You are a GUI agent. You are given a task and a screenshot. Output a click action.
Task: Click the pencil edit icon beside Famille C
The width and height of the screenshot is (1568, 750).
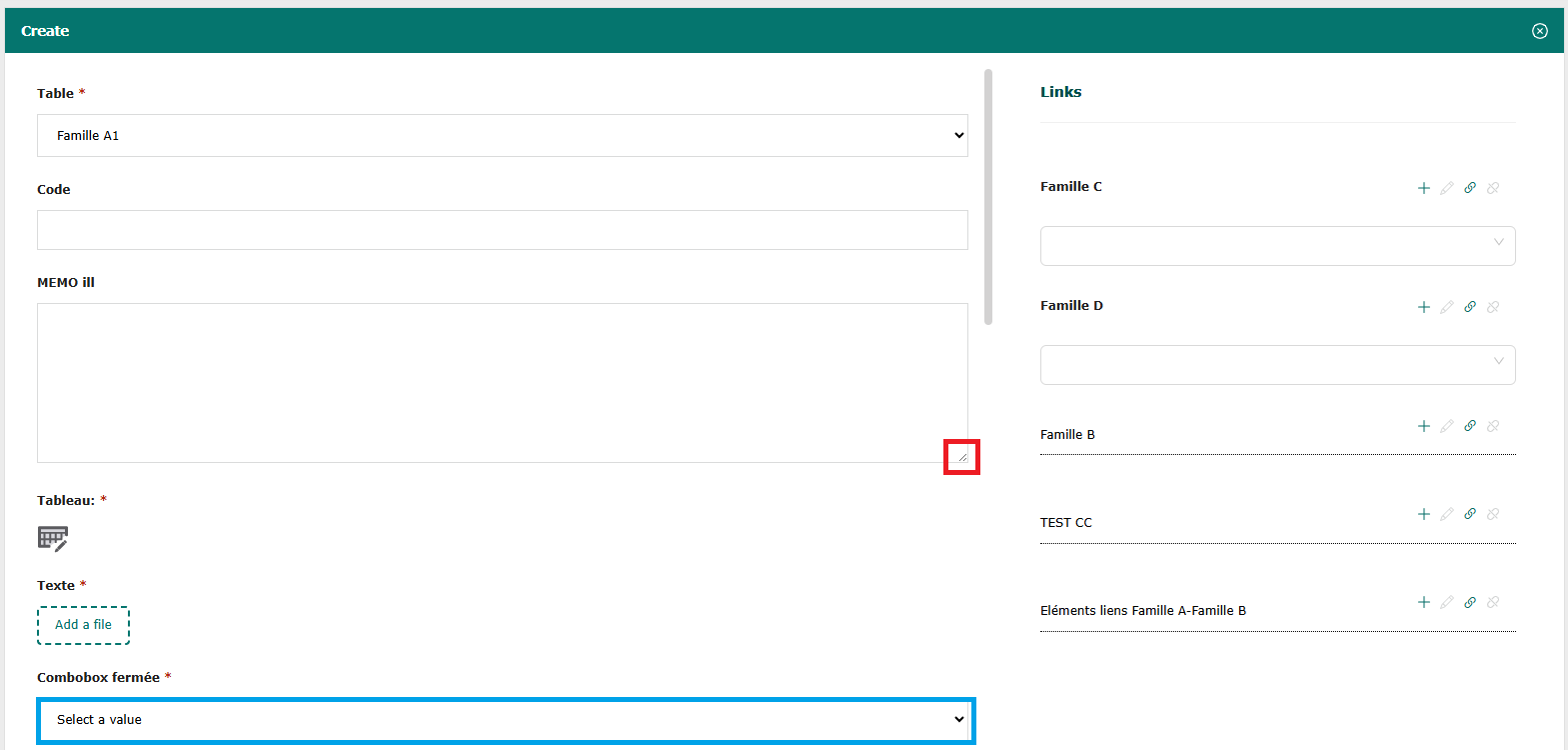tap(1447, 188)
